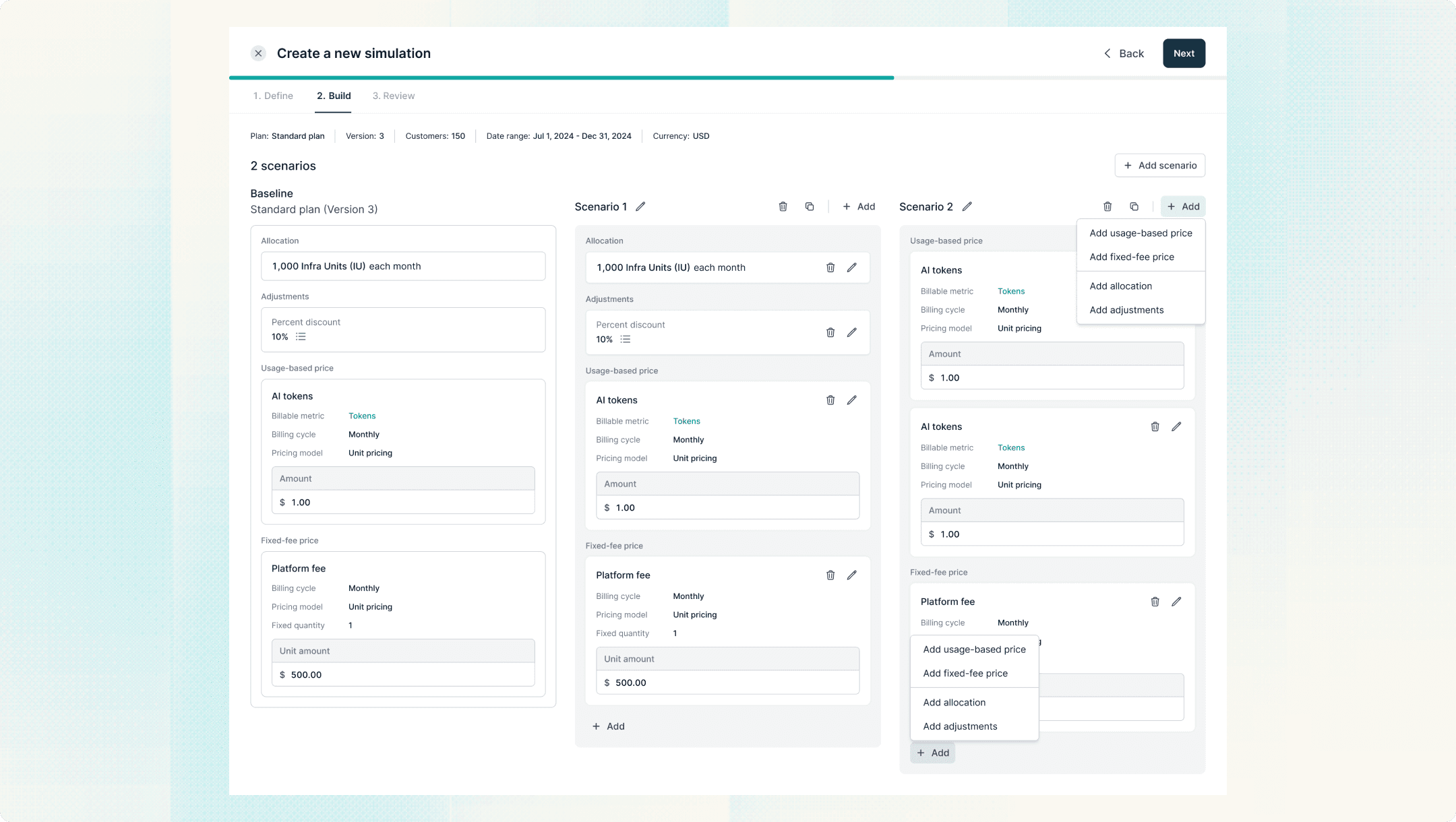
Task: Rename Scenario 1 with pencil icon
Action: 640,207
